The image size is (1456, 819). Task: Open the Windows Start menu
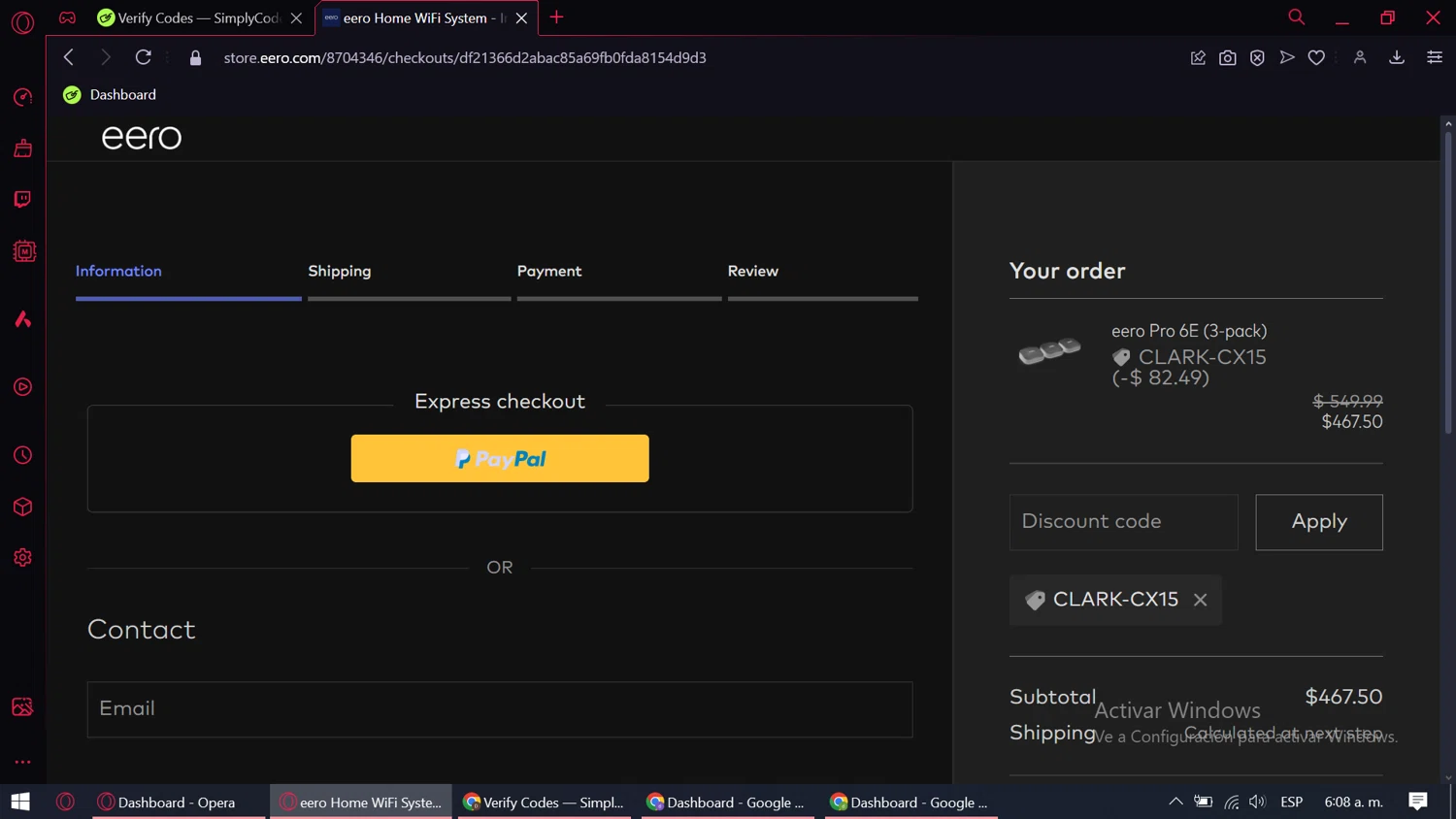pyautogui.click(x=20, y=802)
